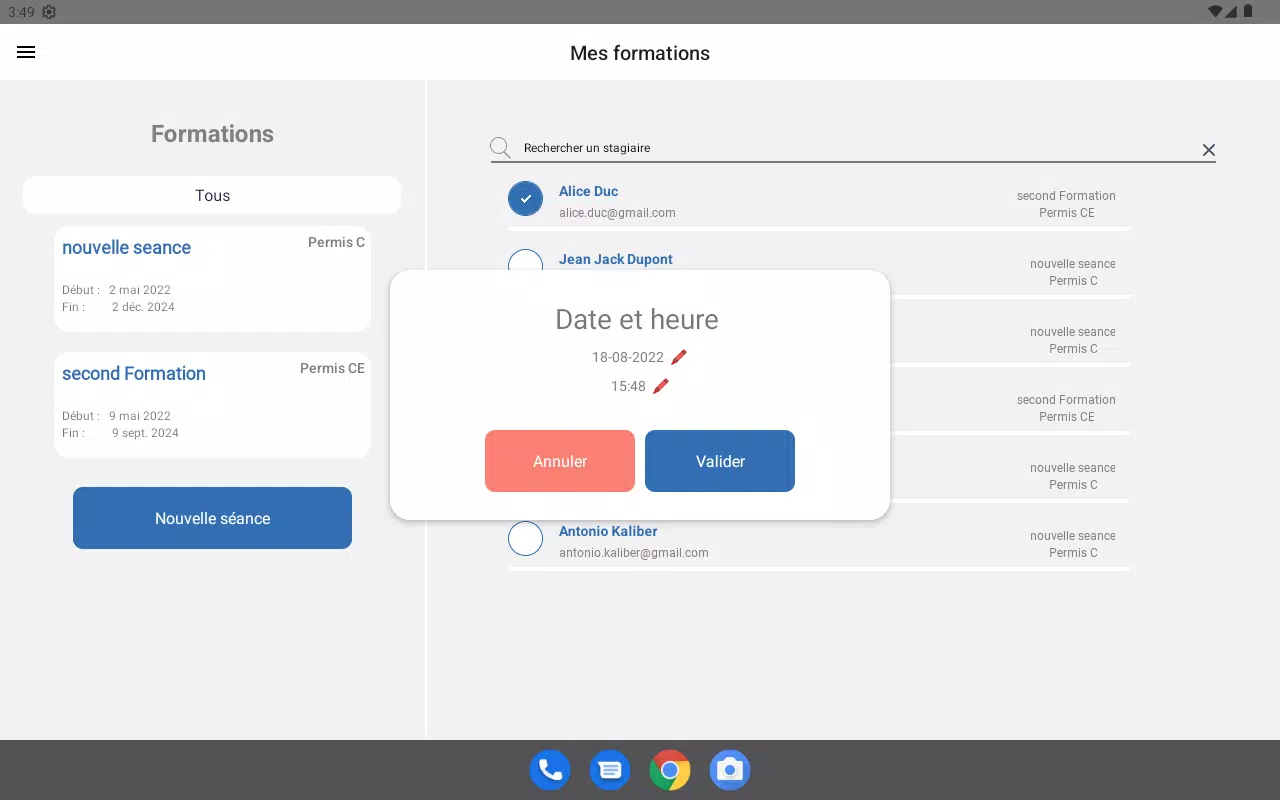This screenshot has width=1280, height=800.
Task: Click the name Antonio Kaliber
Action: pos(608,531)
